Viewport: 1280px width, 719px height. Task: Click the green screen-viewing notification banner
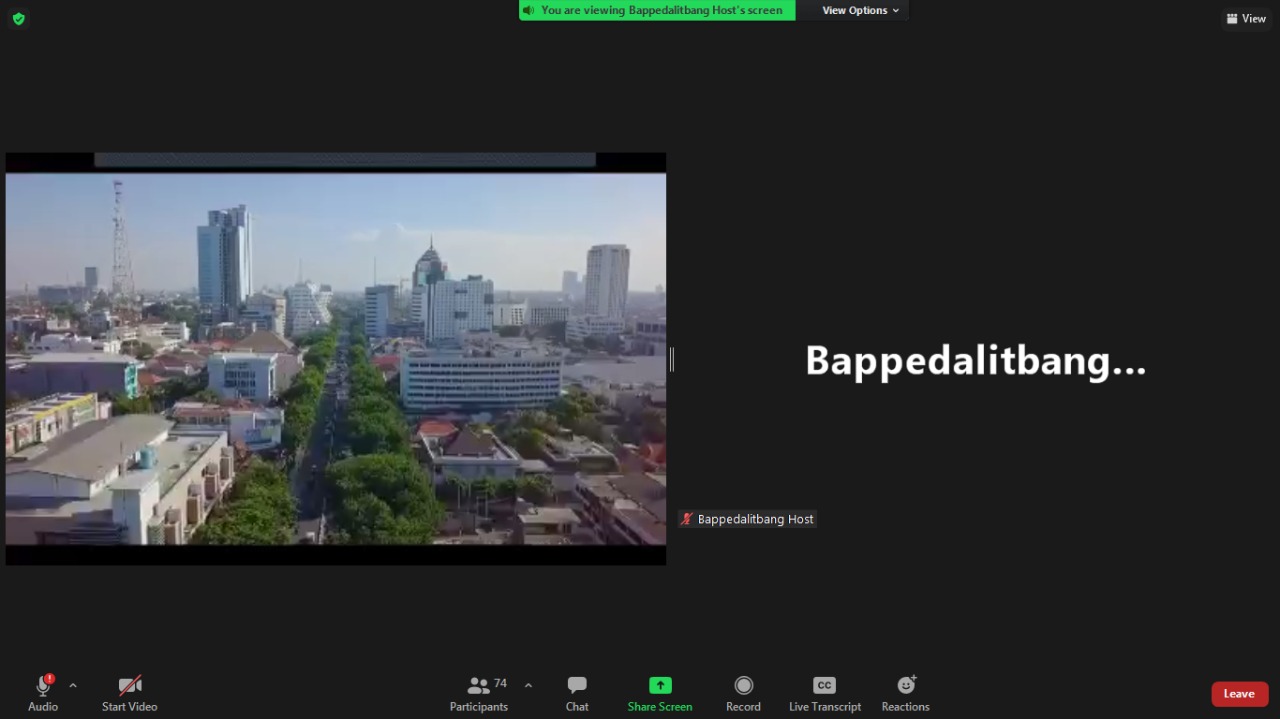click(x=657, y=10)
